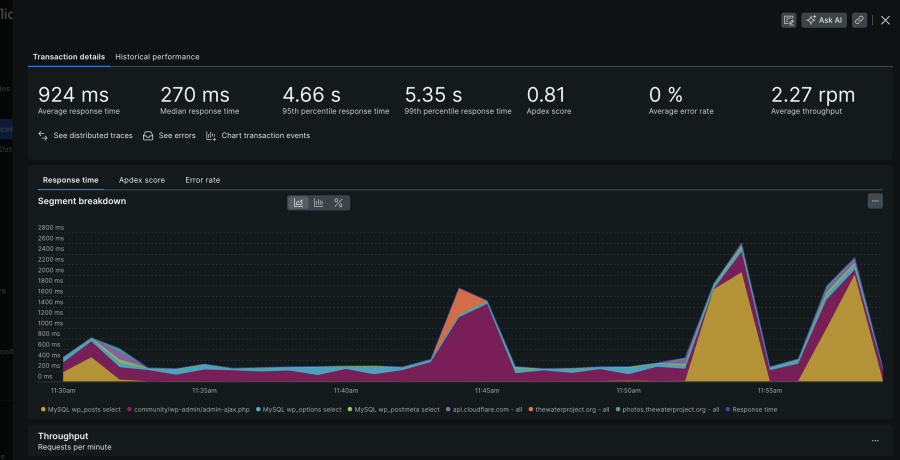This screenshot has width=900, height=460.
Task: Show the Error rate chart tab
Action: coord(202,180)
